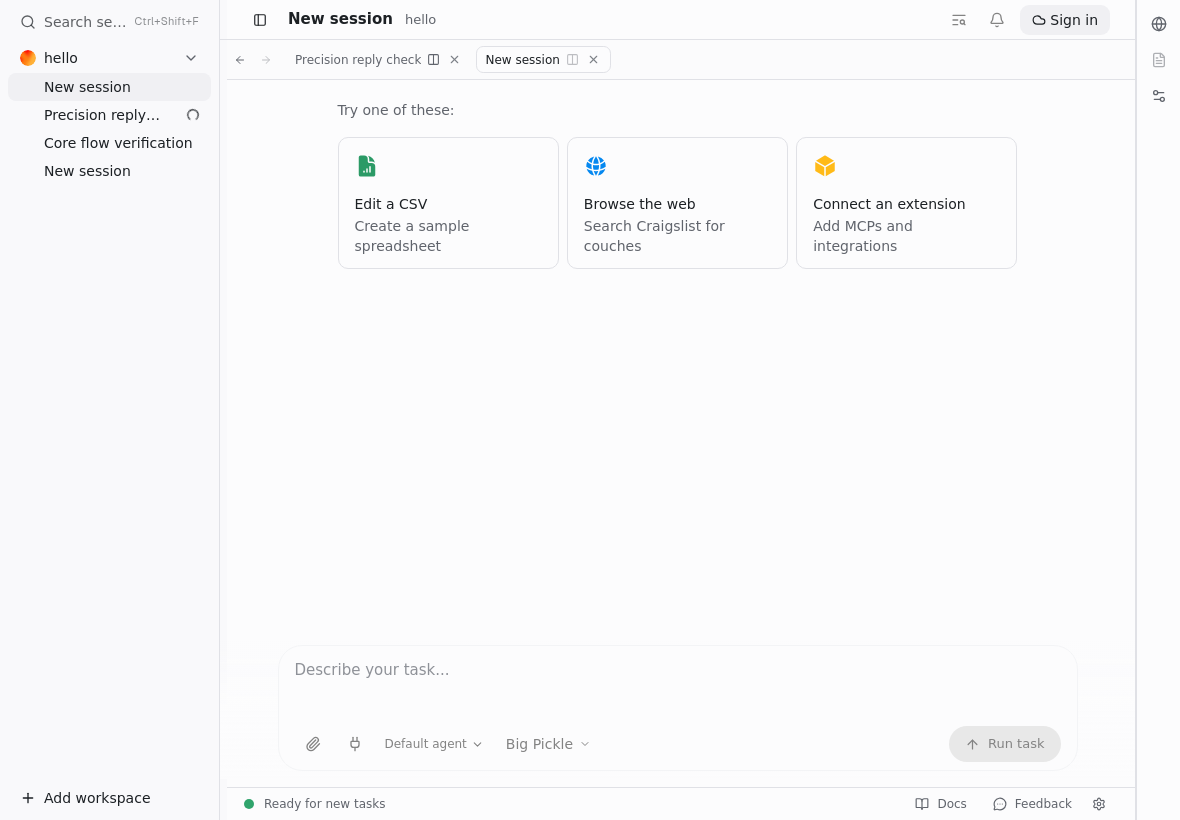Open settings gear in status bar
The height and width of the screenshot is (820, 1180).
click(x=1099, y=804)
